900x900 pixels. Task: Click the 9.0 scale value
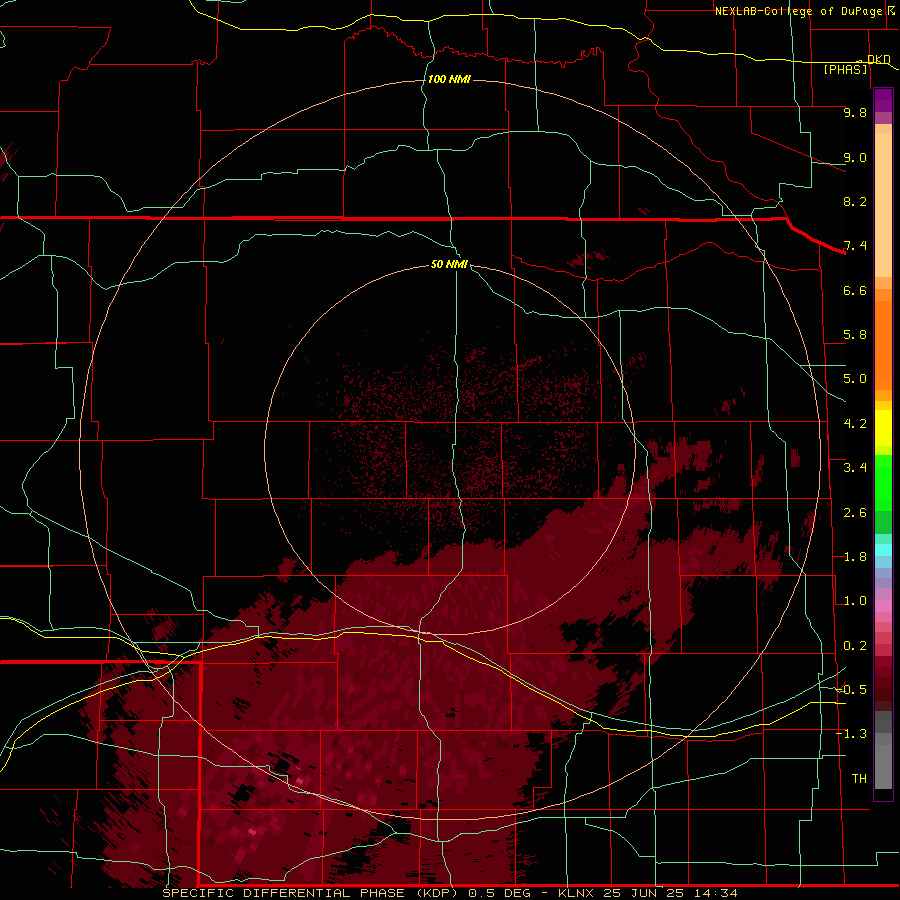point(855,157)
